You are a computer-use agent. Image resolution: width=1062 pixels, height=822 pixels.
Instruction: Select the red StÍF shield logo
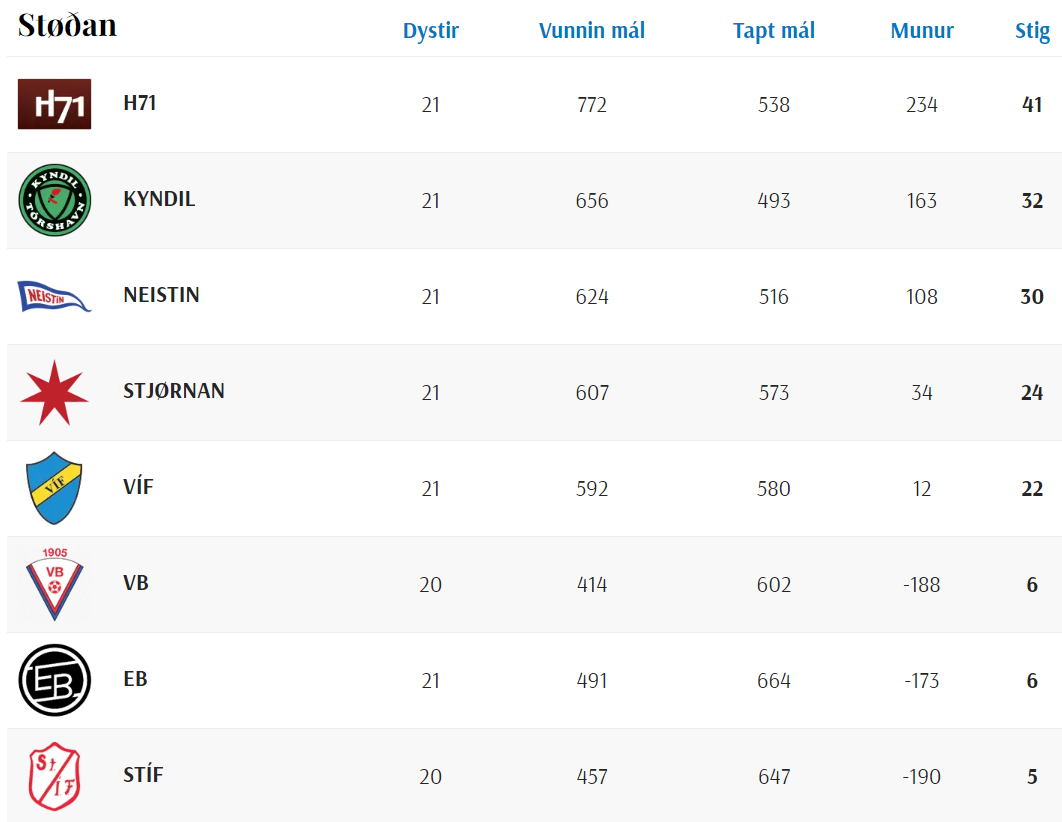[54, 777]
